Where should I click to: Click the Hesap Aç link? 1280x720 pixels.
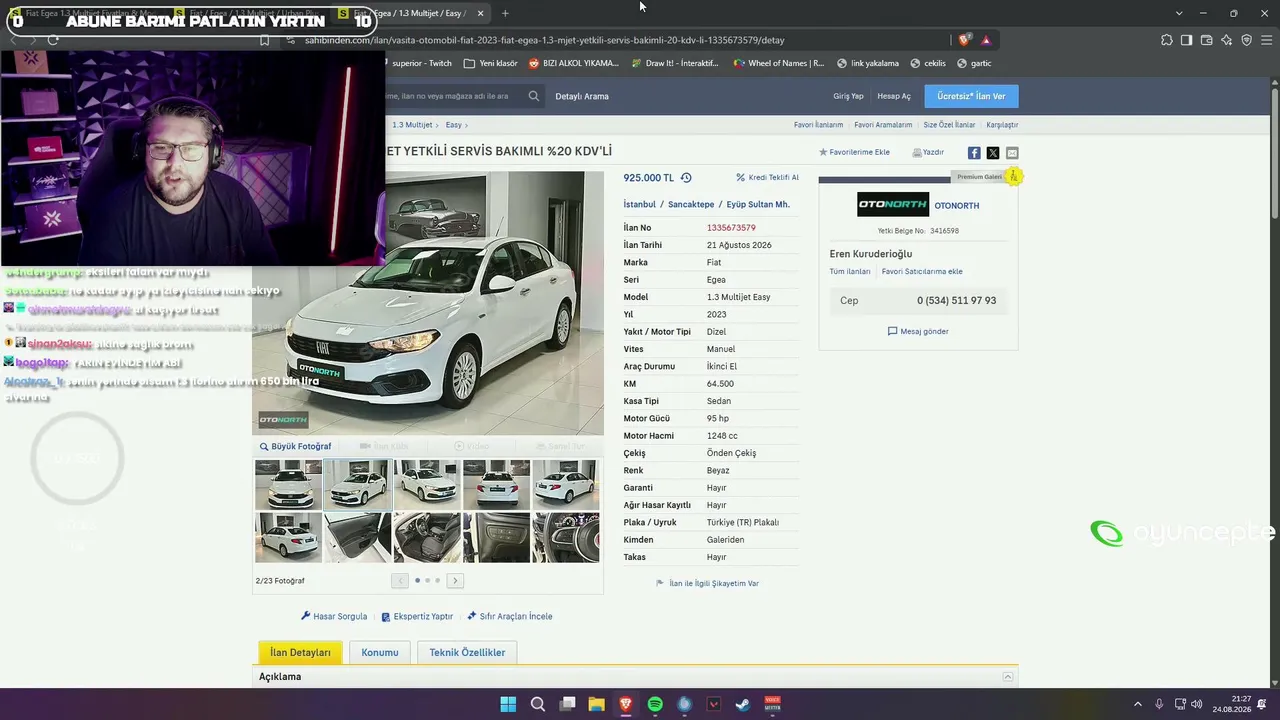pos(894,96)
